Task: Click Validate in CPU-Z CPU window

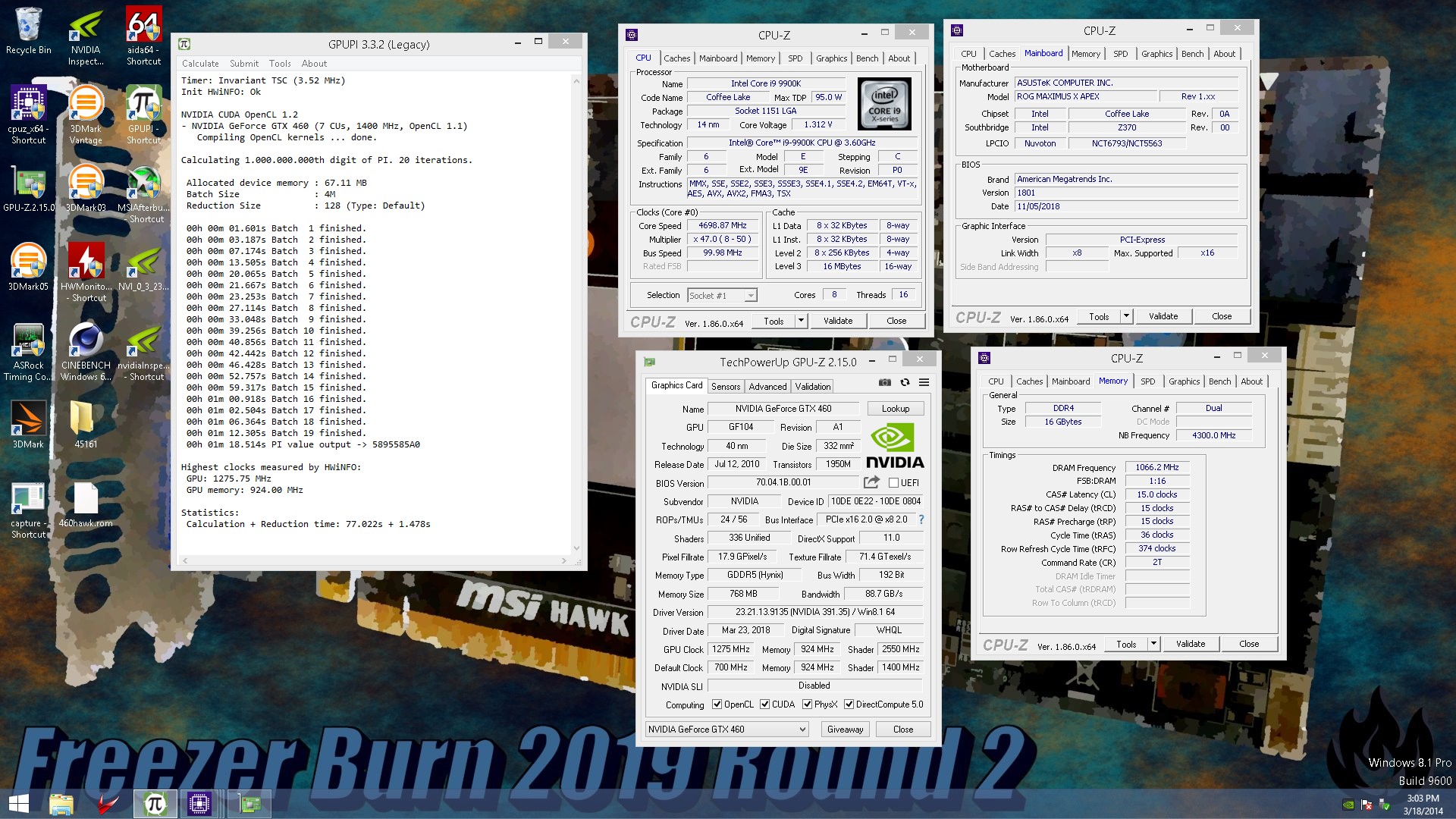Action: 838,321
